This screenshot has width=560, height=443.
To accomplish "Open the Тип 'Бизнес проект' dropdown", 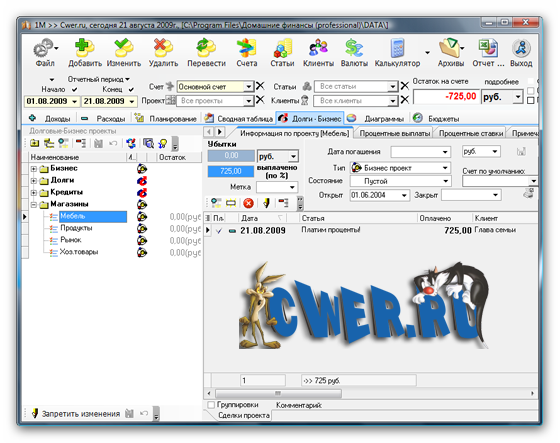I will coord(445,168).
